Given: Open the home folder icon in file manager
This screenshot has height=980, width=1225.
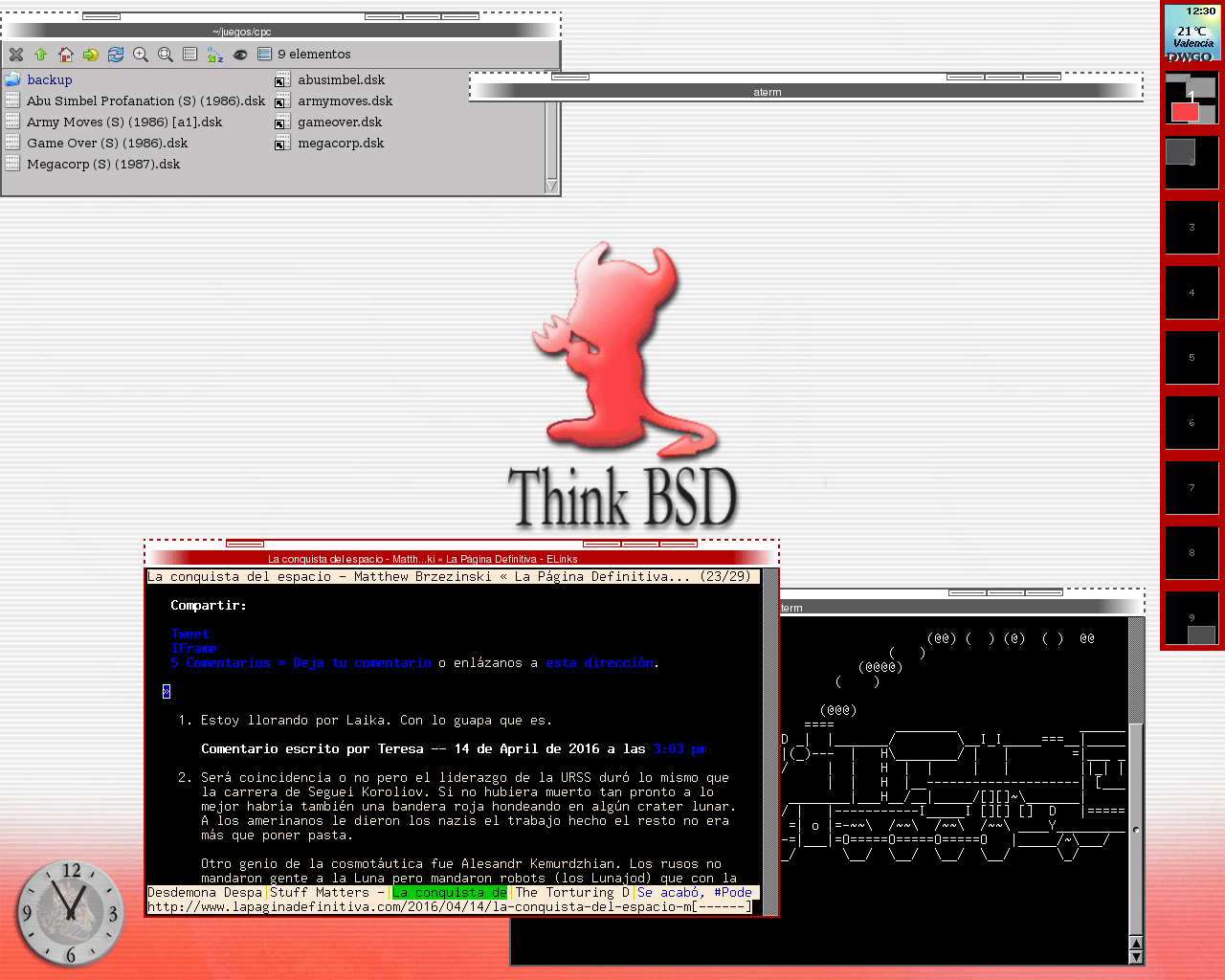Looking at the screenshot, I should 66,55.
